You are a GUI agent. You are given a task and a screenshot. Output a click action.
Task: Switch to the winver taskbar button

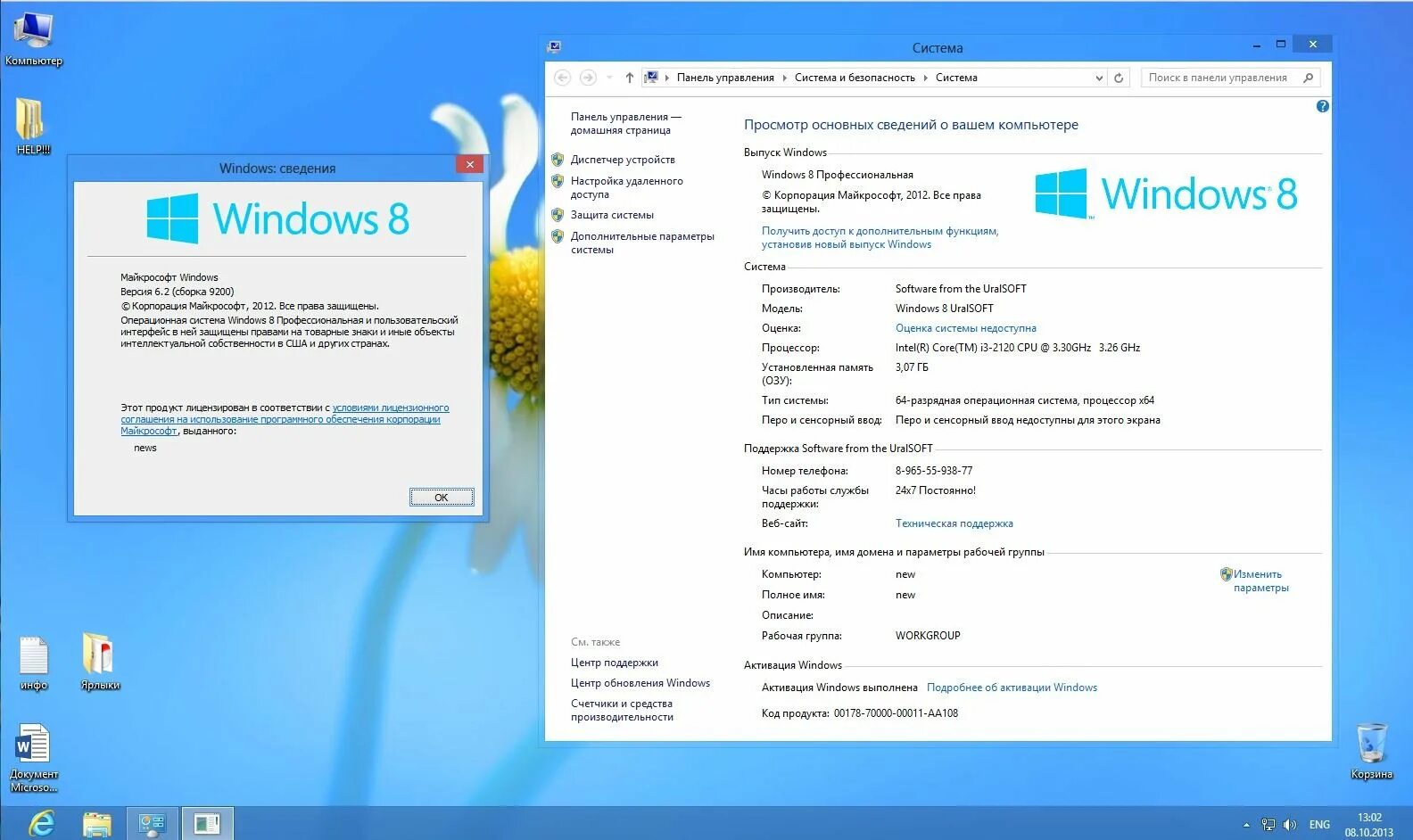208,823
